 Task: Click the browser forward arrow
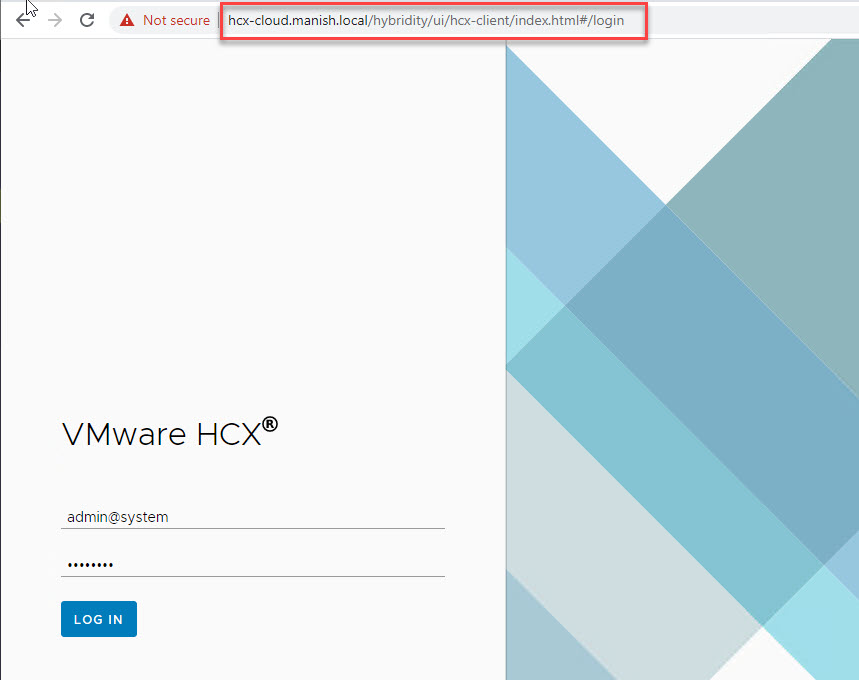tap(55, 20)
